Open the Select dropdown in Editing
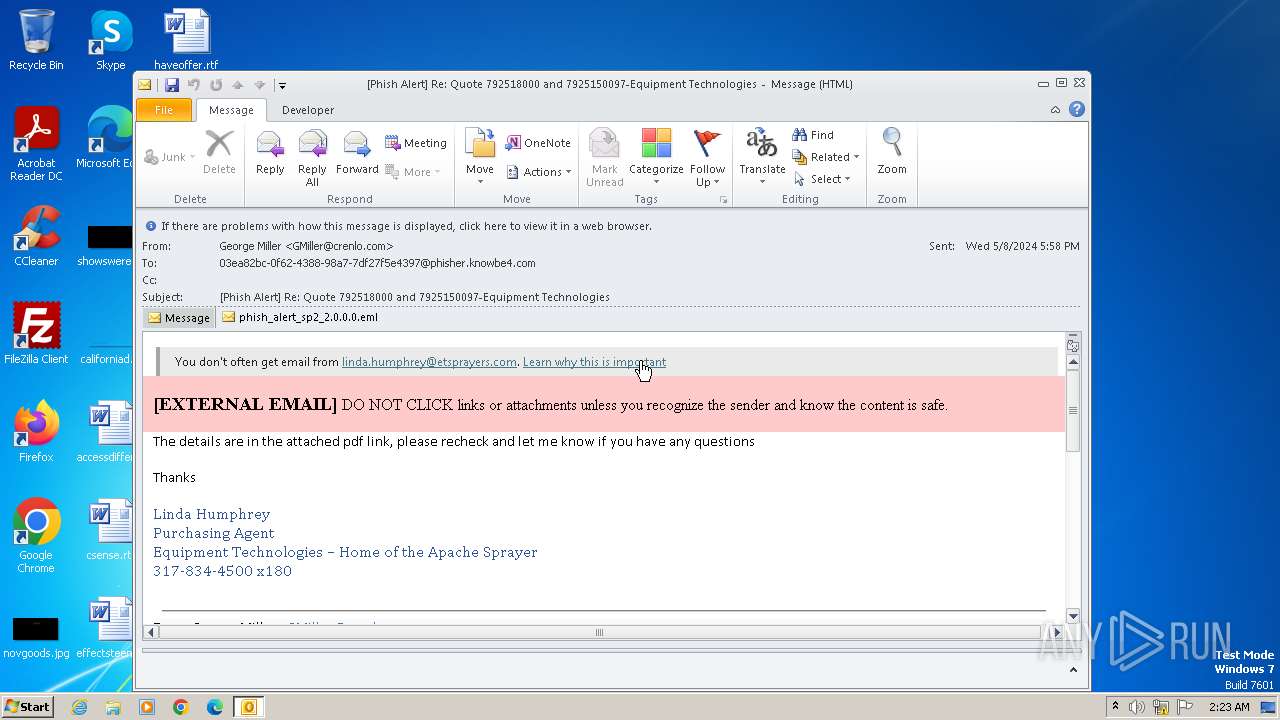 coord(822,179)
